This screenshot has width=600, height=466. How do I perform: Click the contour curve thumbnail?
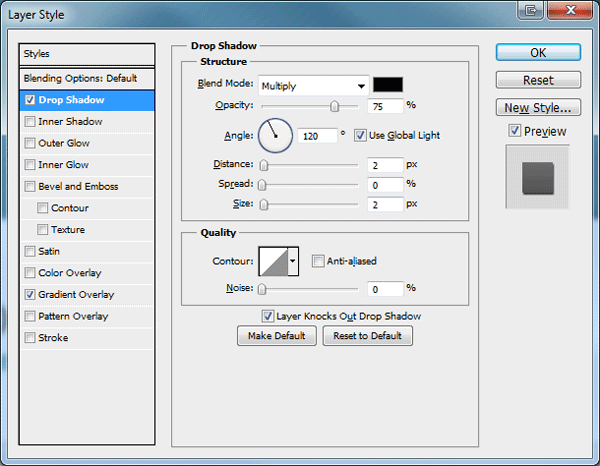coord(273,261)
